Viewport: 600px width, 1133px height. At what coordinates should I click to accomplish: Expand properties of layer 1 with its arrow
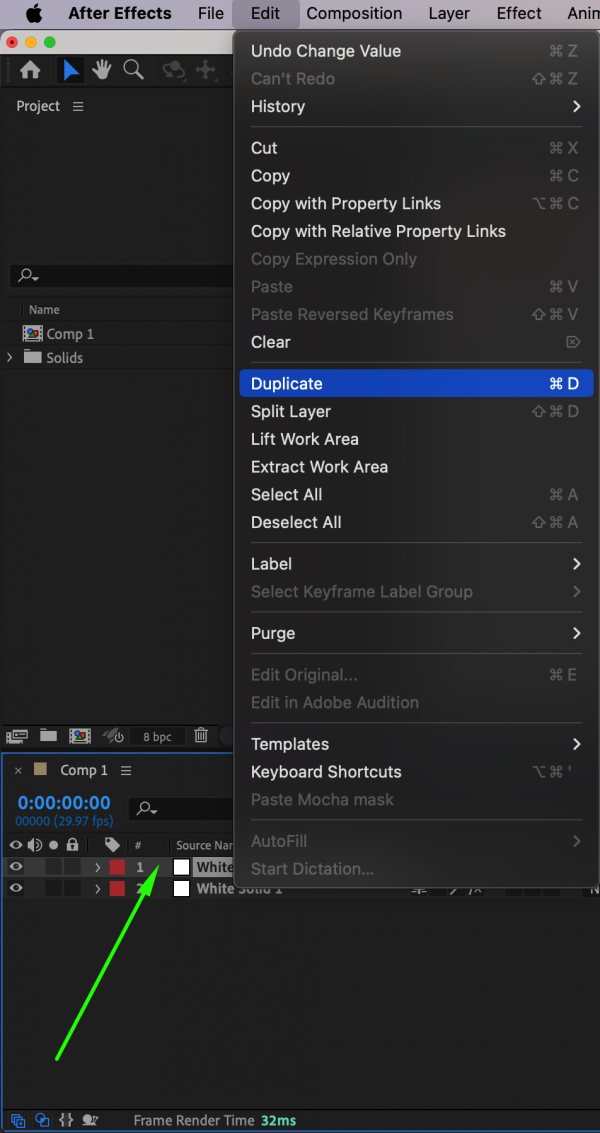click(x=97, y=867)
